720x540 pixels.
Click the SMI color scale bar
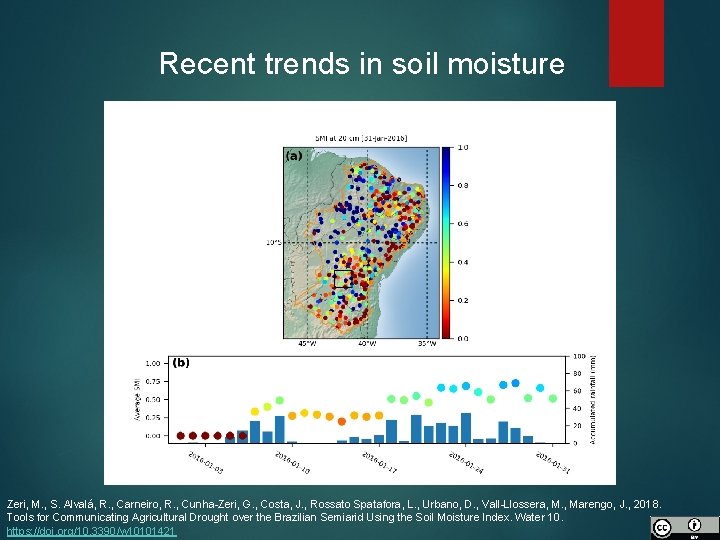click(446, 243)
